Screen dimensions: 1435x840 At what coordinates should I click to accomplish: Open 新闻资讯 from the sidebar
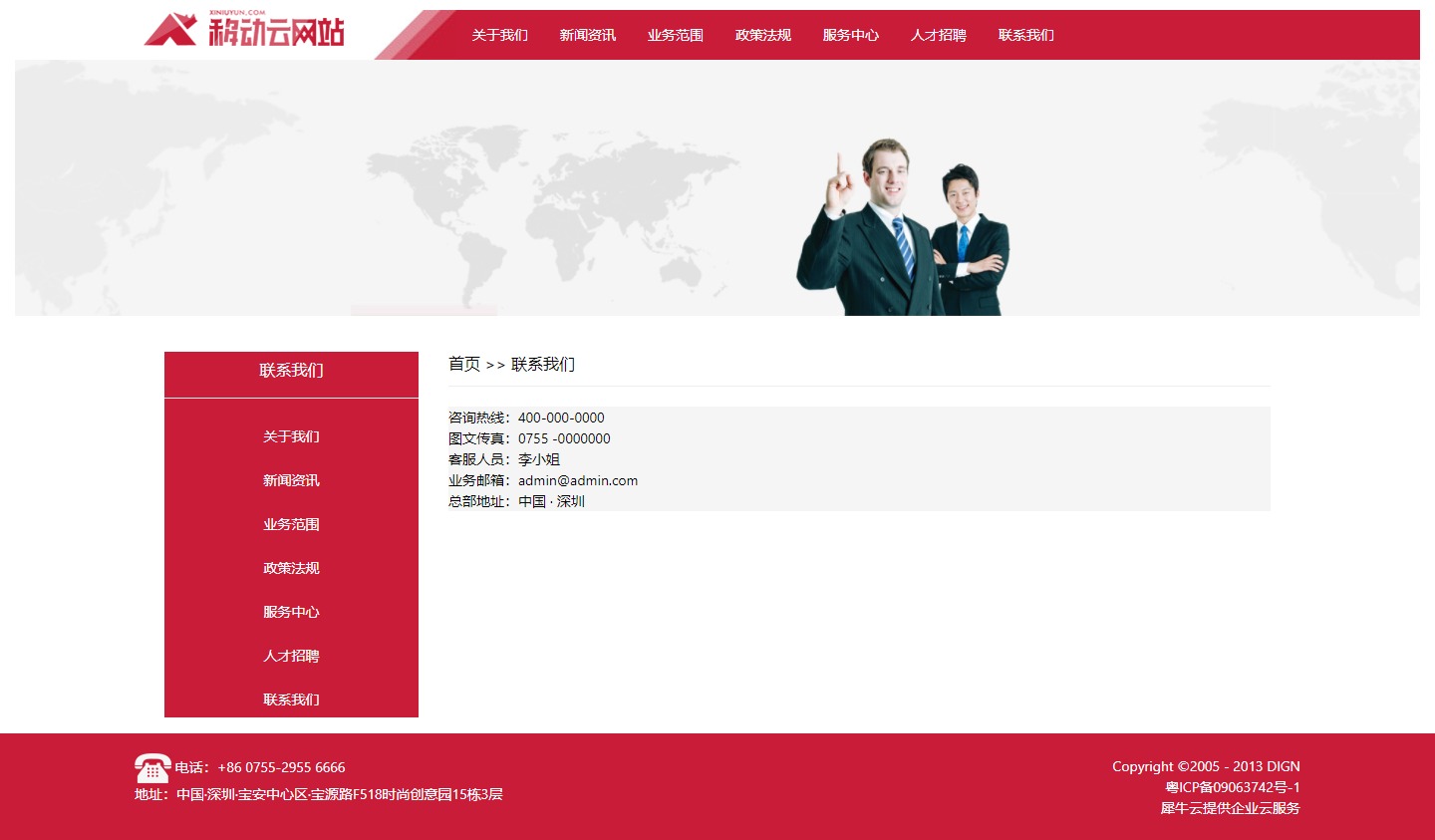pyautogui.click(x=291, y=480)
